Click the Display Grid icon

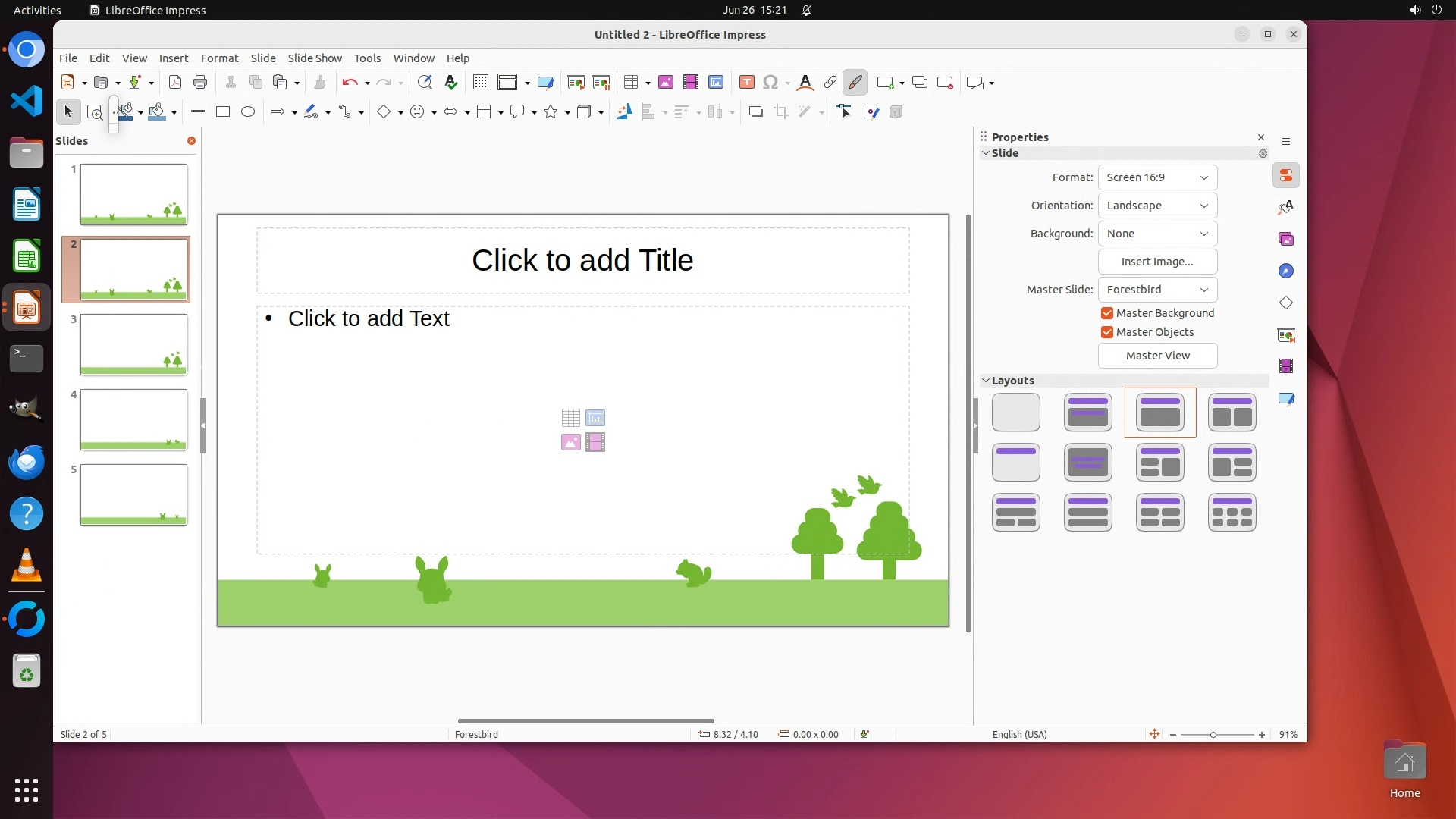tap(480, 83)
